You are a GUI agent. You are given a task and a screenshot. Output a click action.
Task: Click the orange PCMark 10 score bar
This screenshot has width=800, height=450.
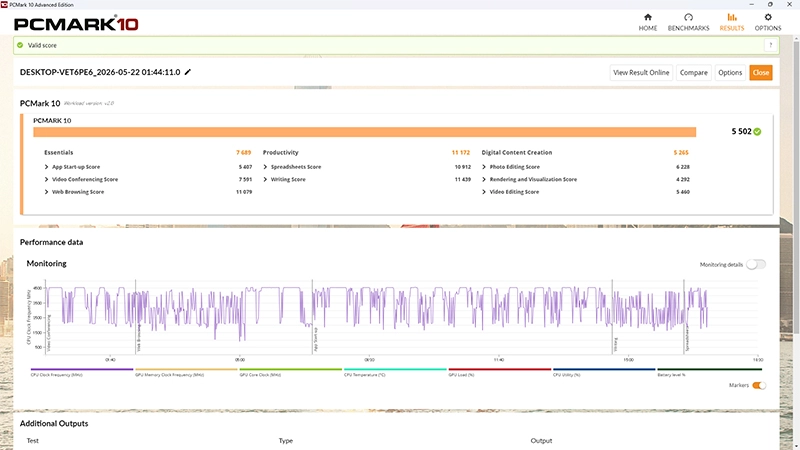pos(364,132)
